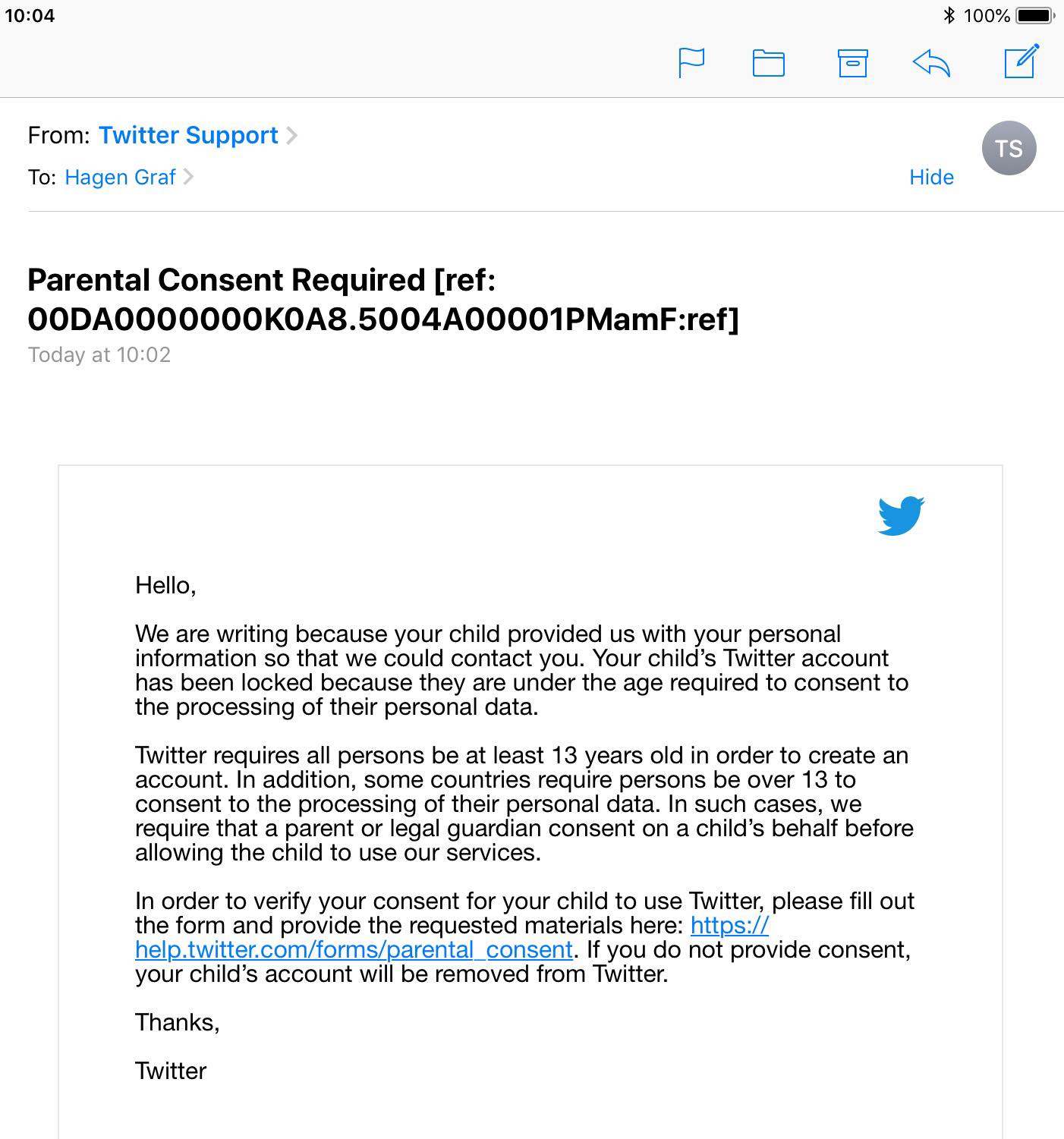Move message using the folder icon
Screen dimensions: 1064x1139
click(768, 63)
